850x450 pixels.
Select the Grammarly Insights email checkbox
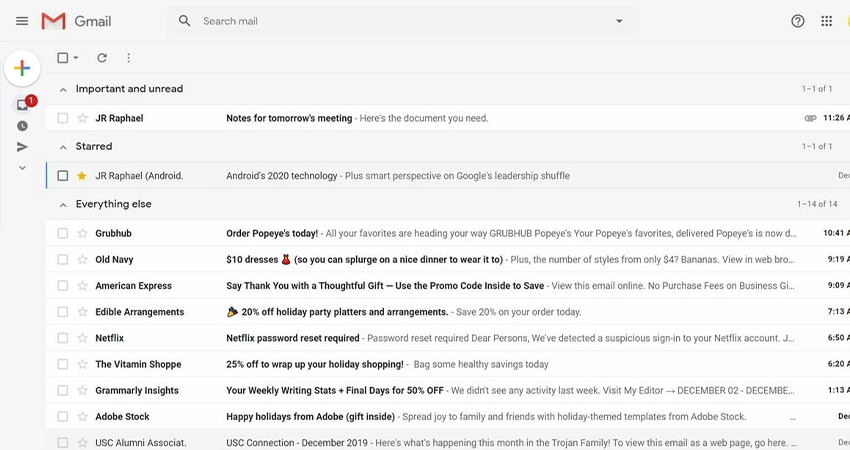63,390
